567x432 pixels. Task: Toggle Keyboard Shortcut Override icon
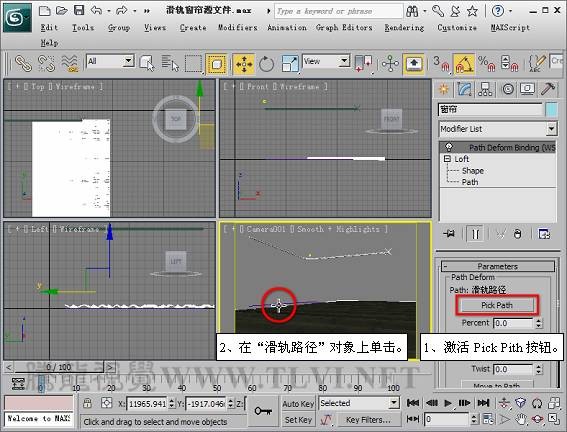(x=414, y=64)
